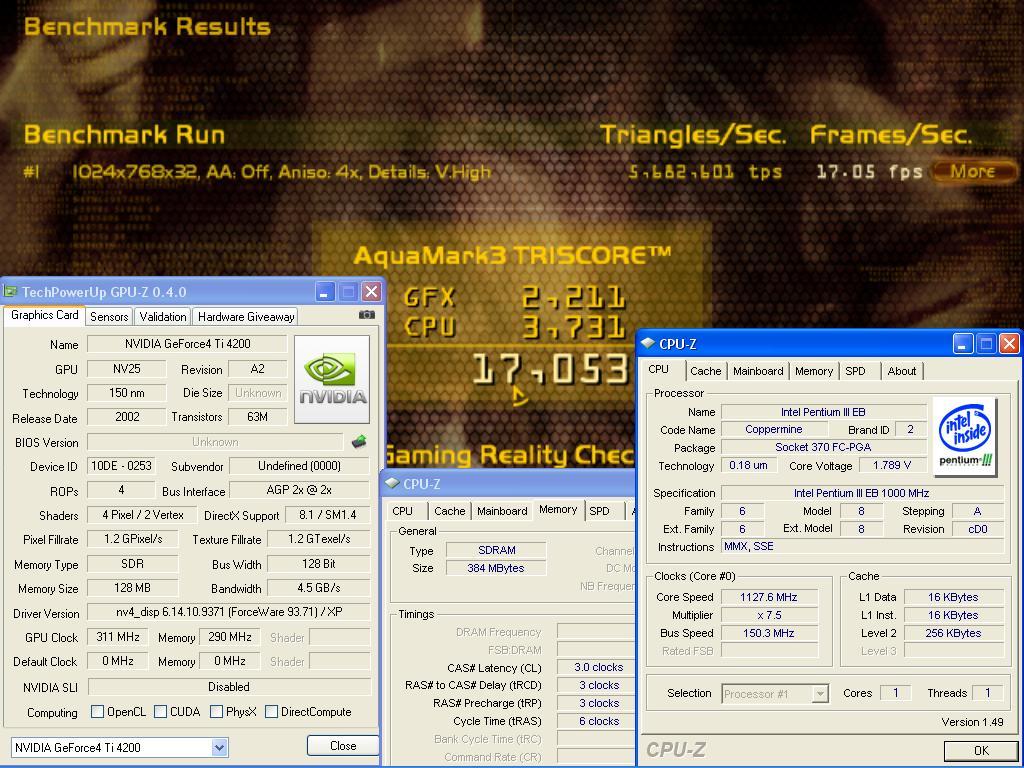The image size is (1024, 768).
Task: Open Memory tab in front CPU-Z window
Action: (x=814, y=371)
